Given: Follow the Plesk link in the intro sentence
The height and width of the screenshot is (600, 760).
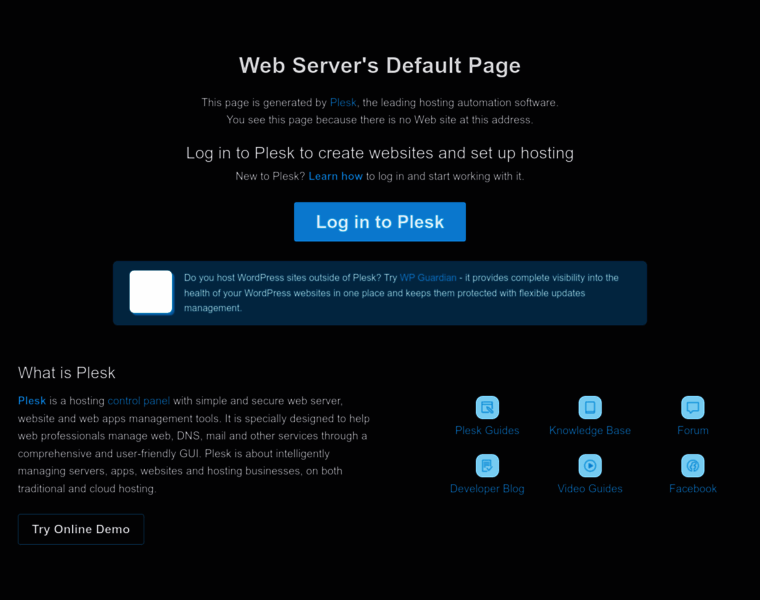Looking at the screenshot, I should [343, 102].
